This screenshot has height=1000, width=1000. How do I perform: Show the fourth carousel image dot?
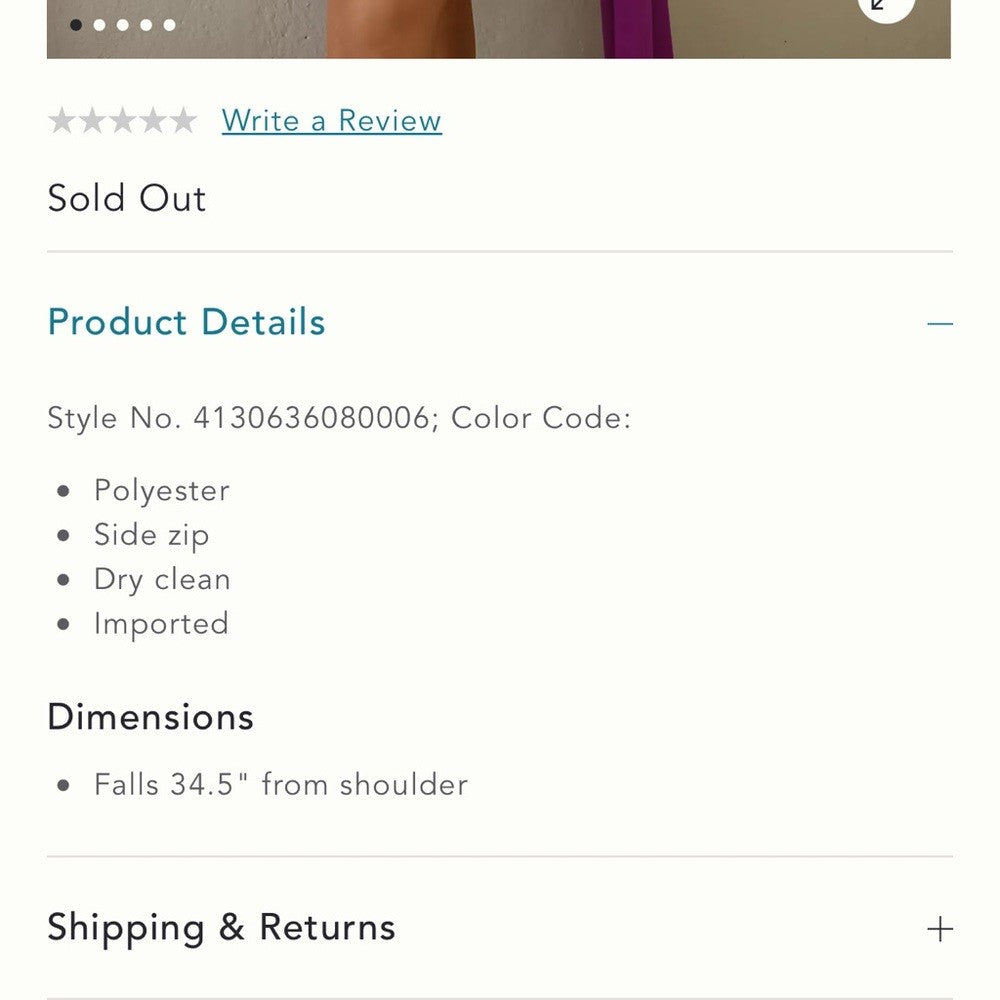click(x=146, y=25)
